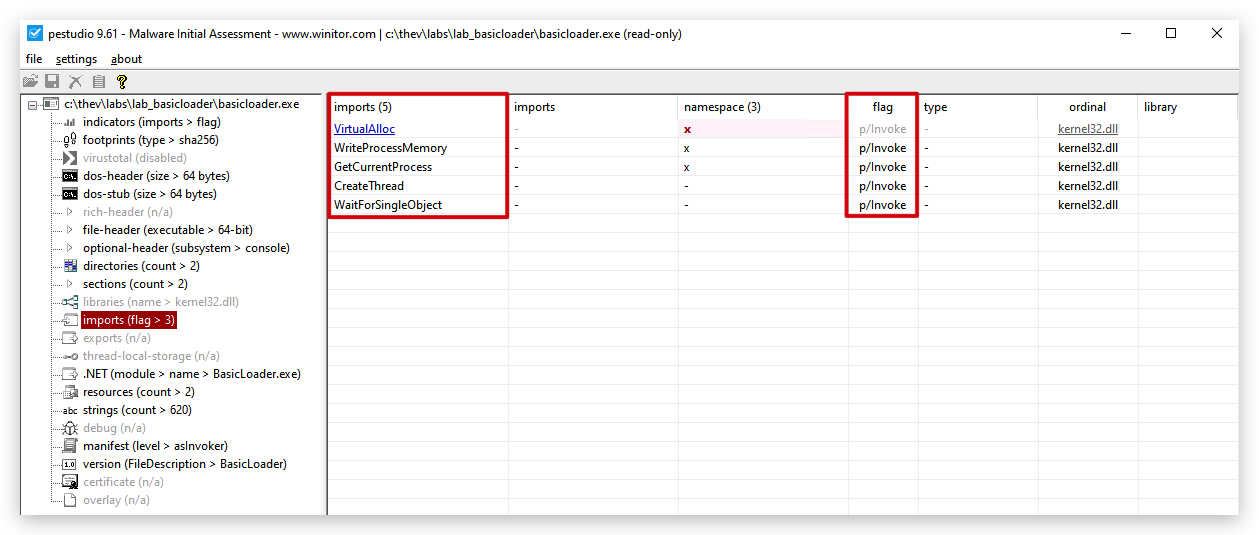Select the footprints icon in the tree

coord(70,140)
